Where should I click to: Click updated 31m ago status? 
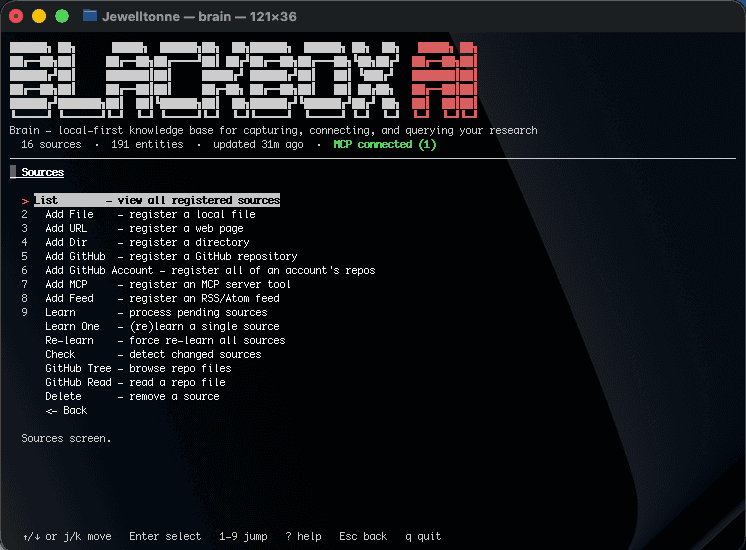click(x=258, y=144)
